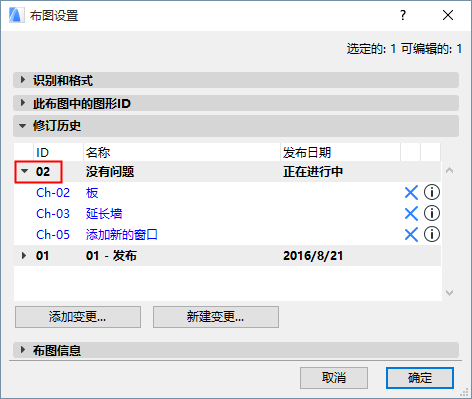The image size is (472, 399).
Task: Remove change Ch-05 with its blue X
Action: pyautogui.click(x=411, y=235)
